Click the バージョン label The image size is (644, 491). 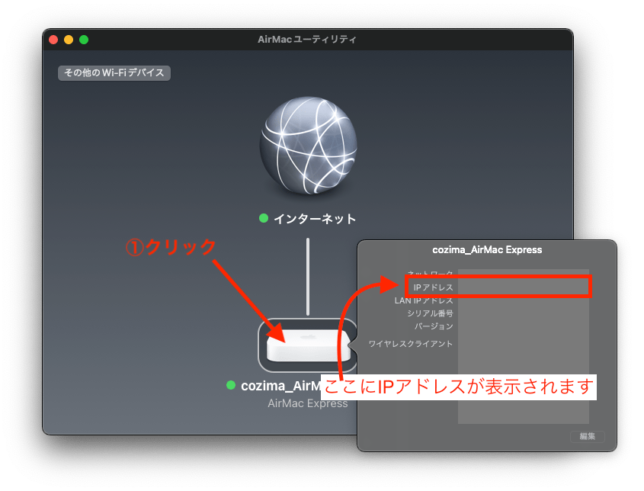(433, 327)
